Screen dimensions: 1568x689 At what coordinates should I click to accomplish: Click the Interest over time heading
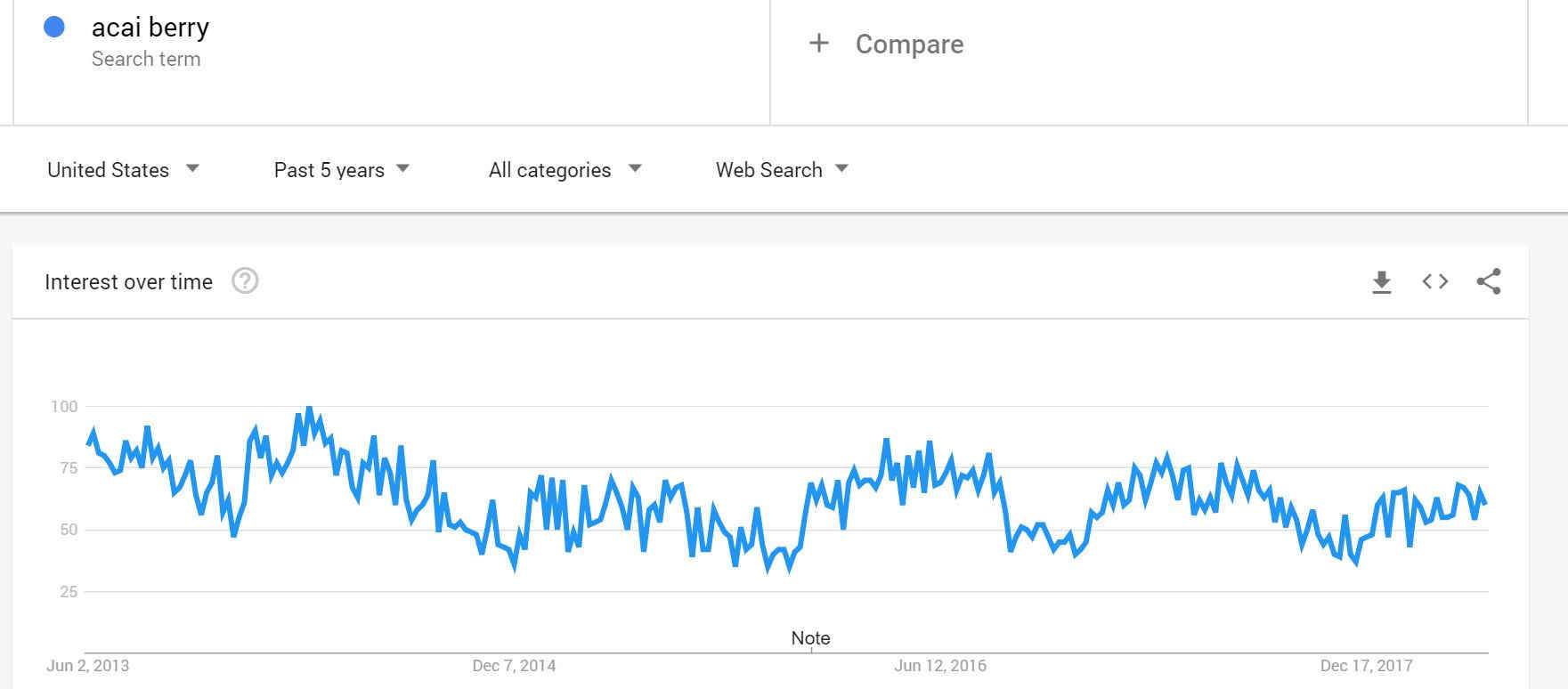[x=128, y=282]
